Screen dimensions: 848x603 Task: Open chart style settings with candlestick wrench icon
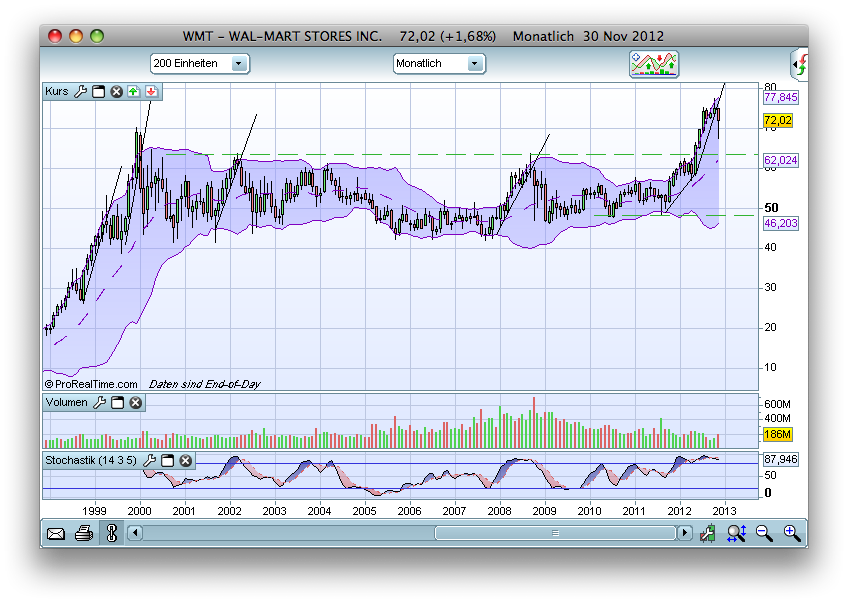coord(708,533)
